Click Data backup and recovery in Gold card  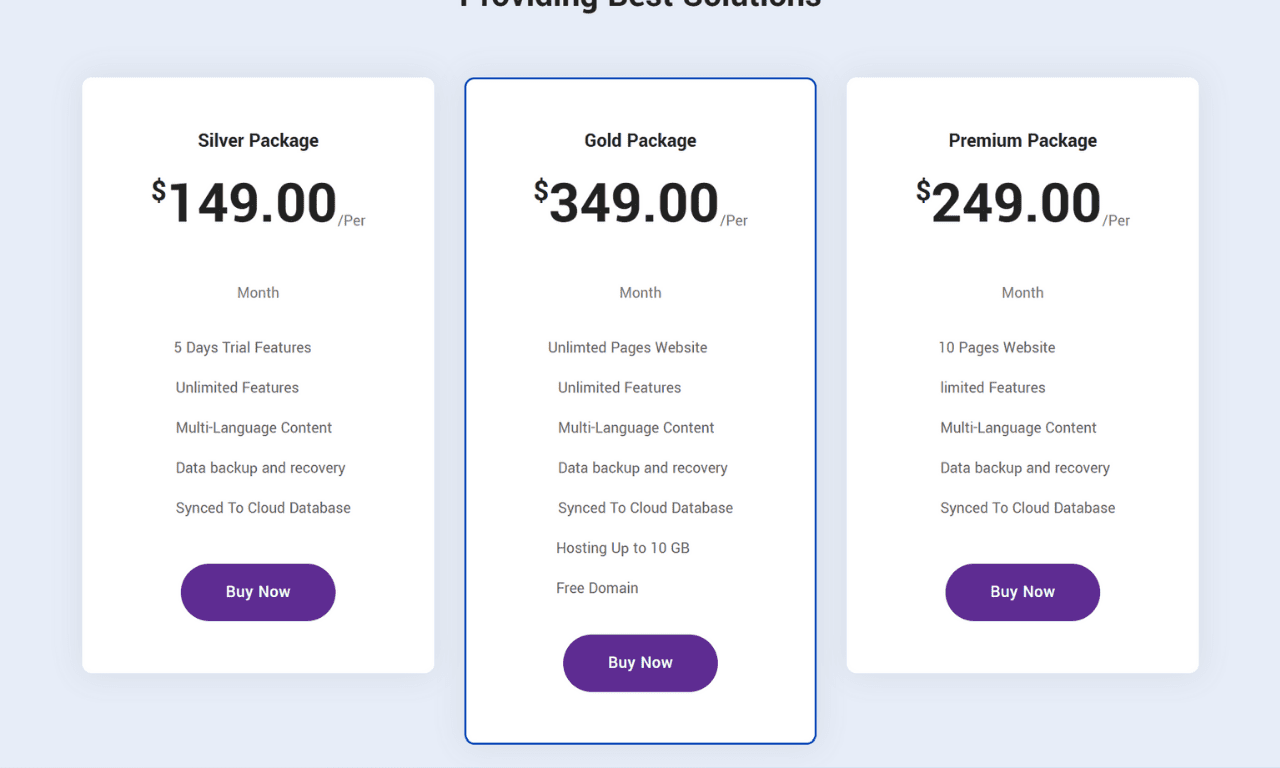643,468
